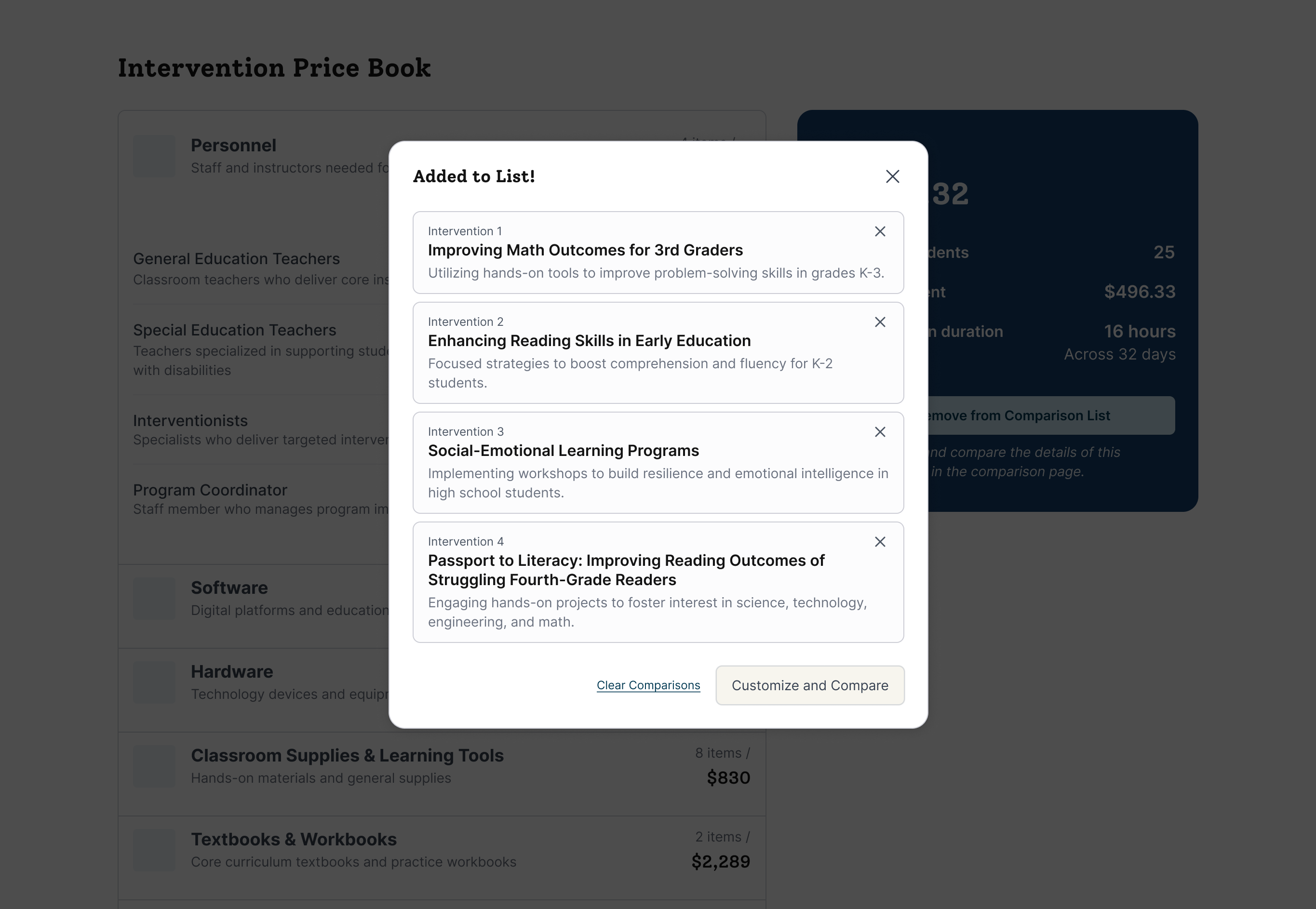Image resolution: width=1316 pixels, height=909 pixels.
Task: Remove Intervention 1 from the list
Action: point(880,231)
